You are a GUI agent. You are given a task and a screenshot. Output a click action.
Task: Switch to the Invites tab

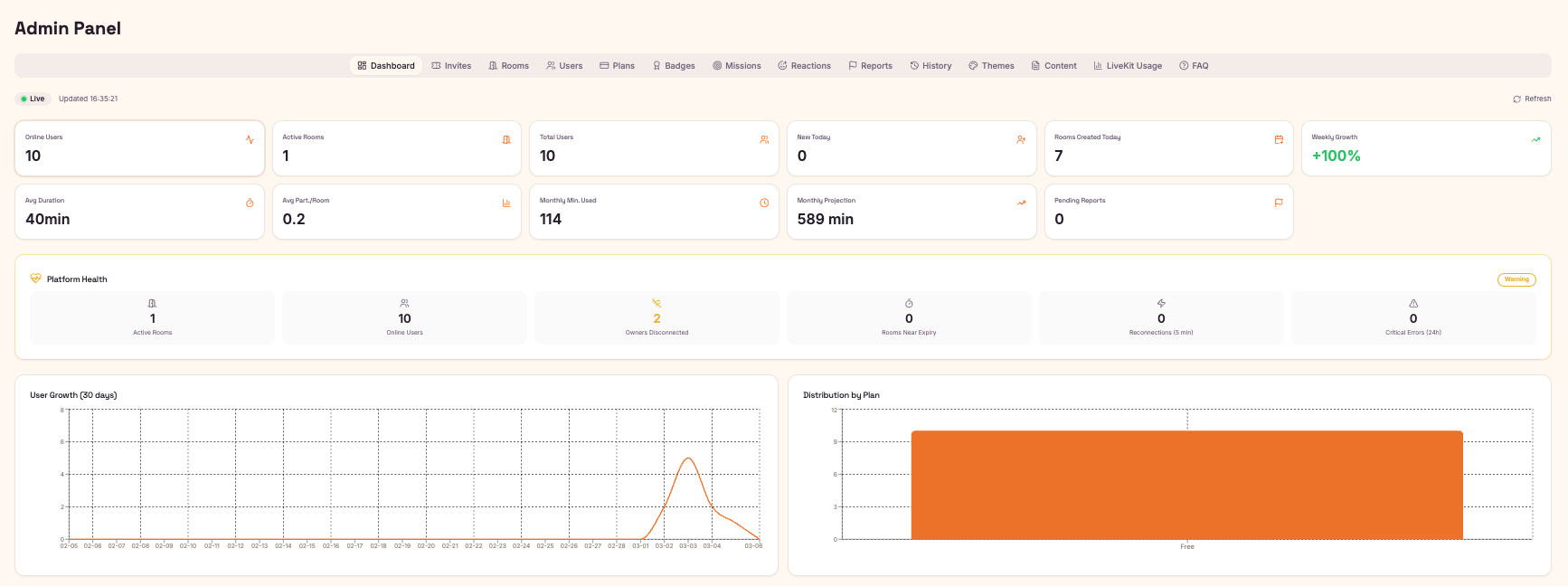(x=451, y=65)
